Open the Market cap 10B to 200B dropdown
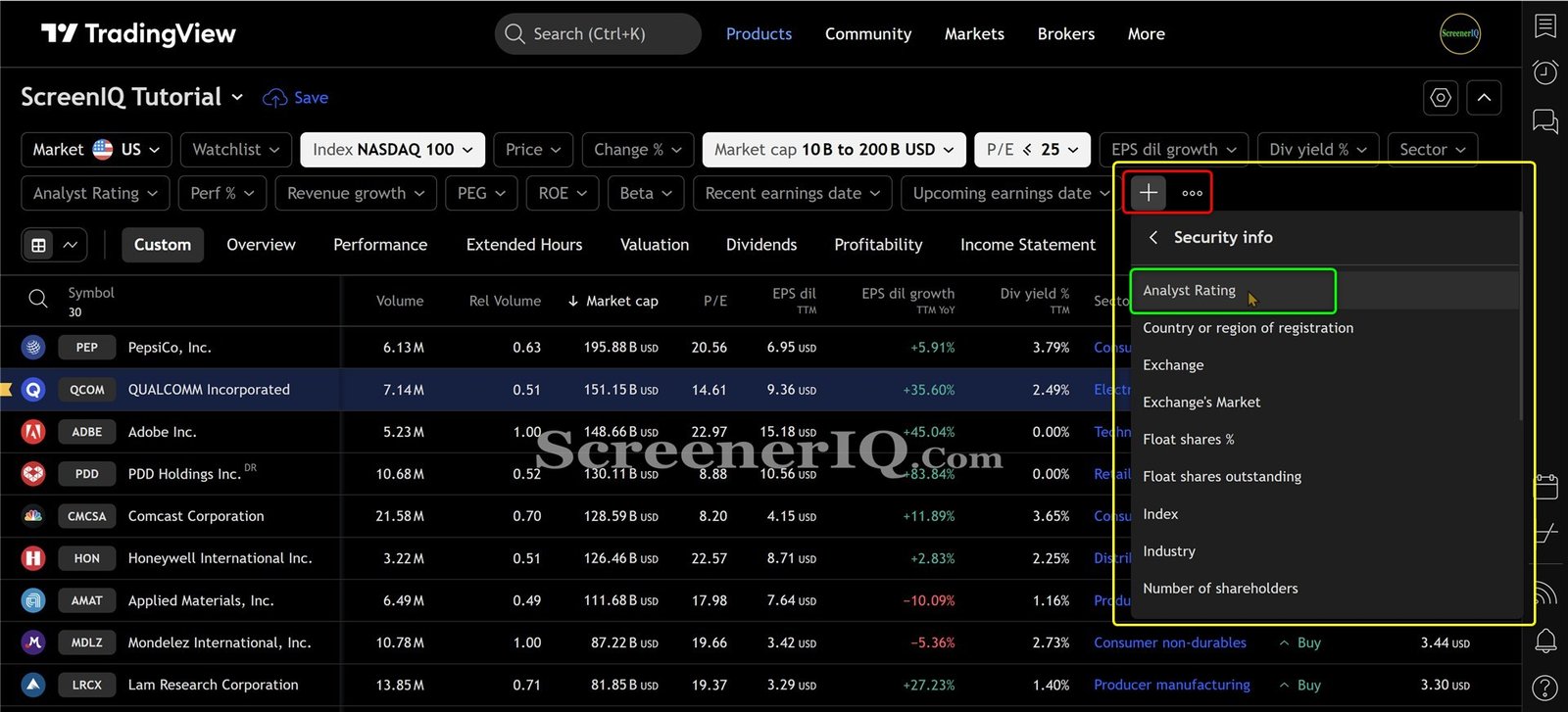 tap(834, 149)
